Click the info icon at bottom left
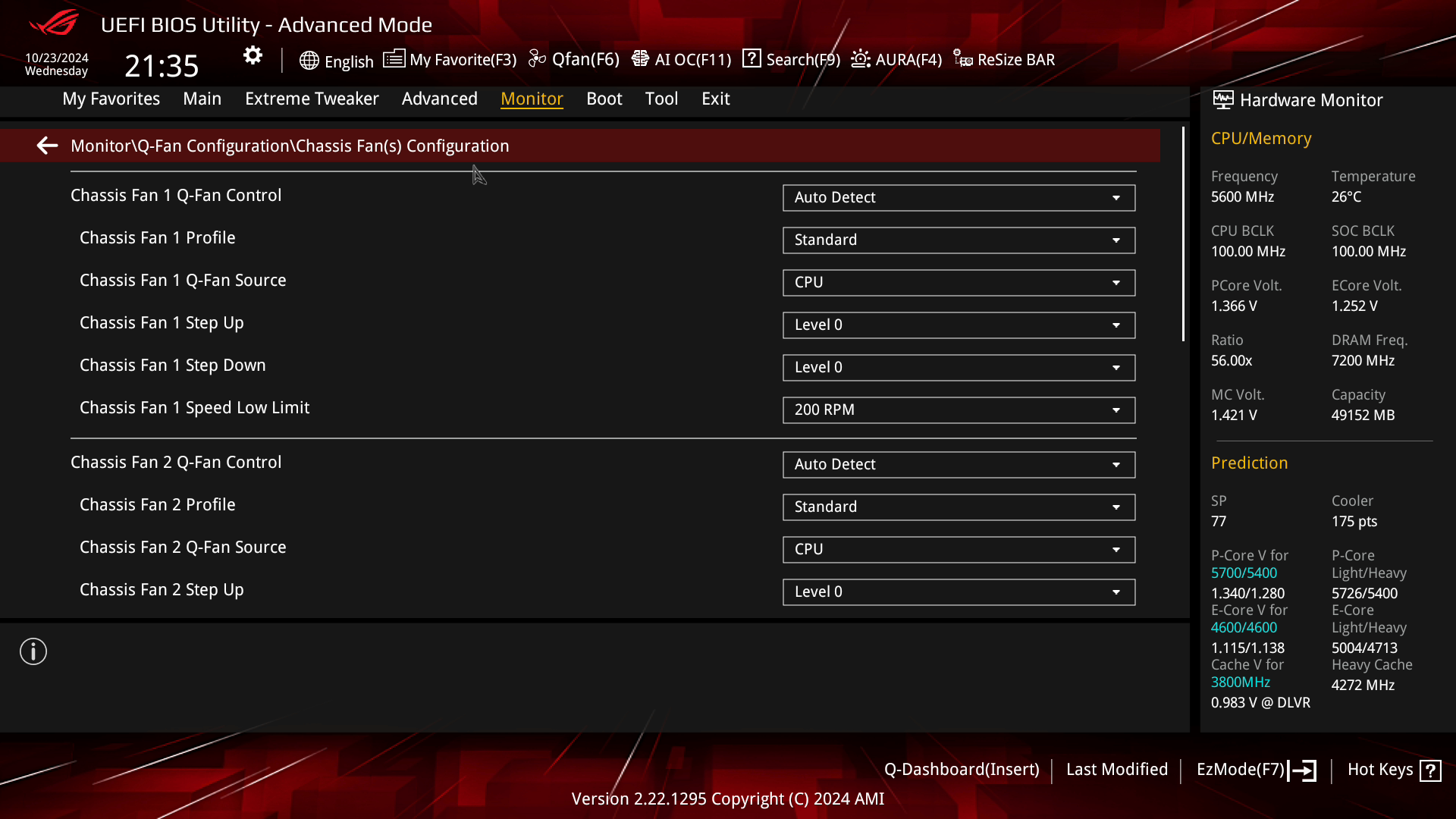1456x819 pixels. pos(33,651)
